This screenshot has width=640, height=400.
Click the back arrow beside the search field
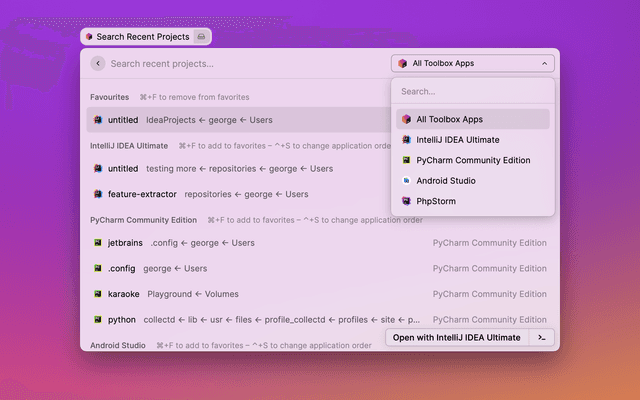[x=98, y=63]
